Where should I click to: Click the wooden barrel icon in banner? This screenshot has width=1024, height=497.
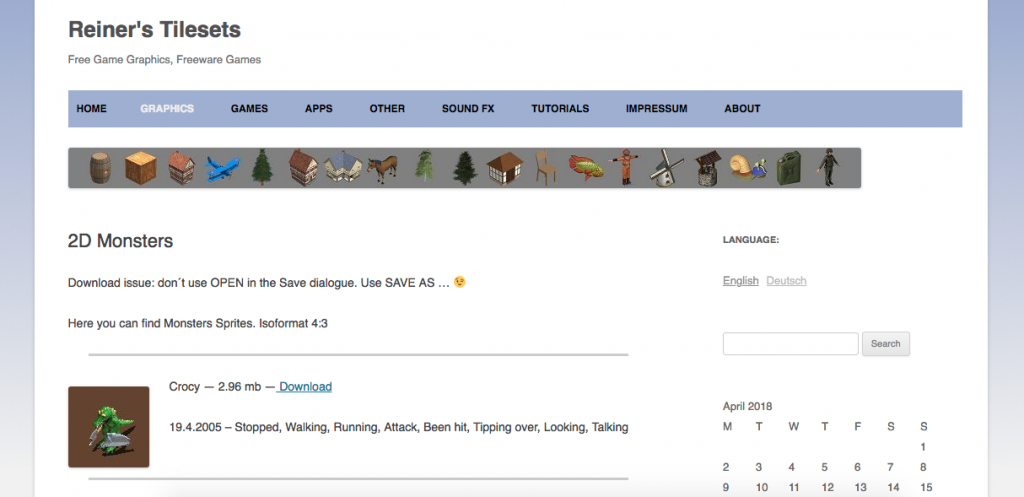tap(99, 167)
